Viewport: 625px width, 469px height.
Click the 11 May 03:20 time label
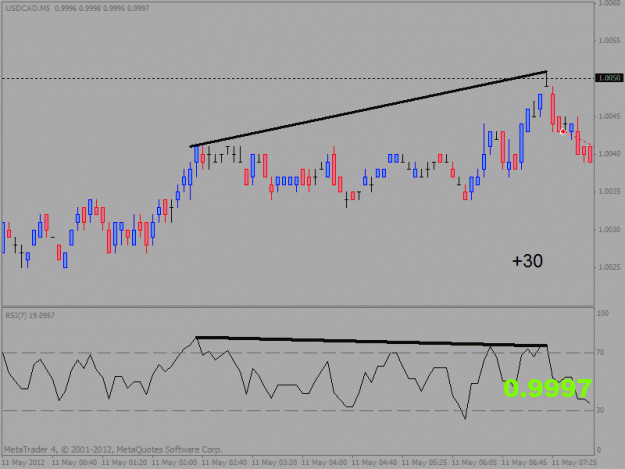click(x=274, y=463)
